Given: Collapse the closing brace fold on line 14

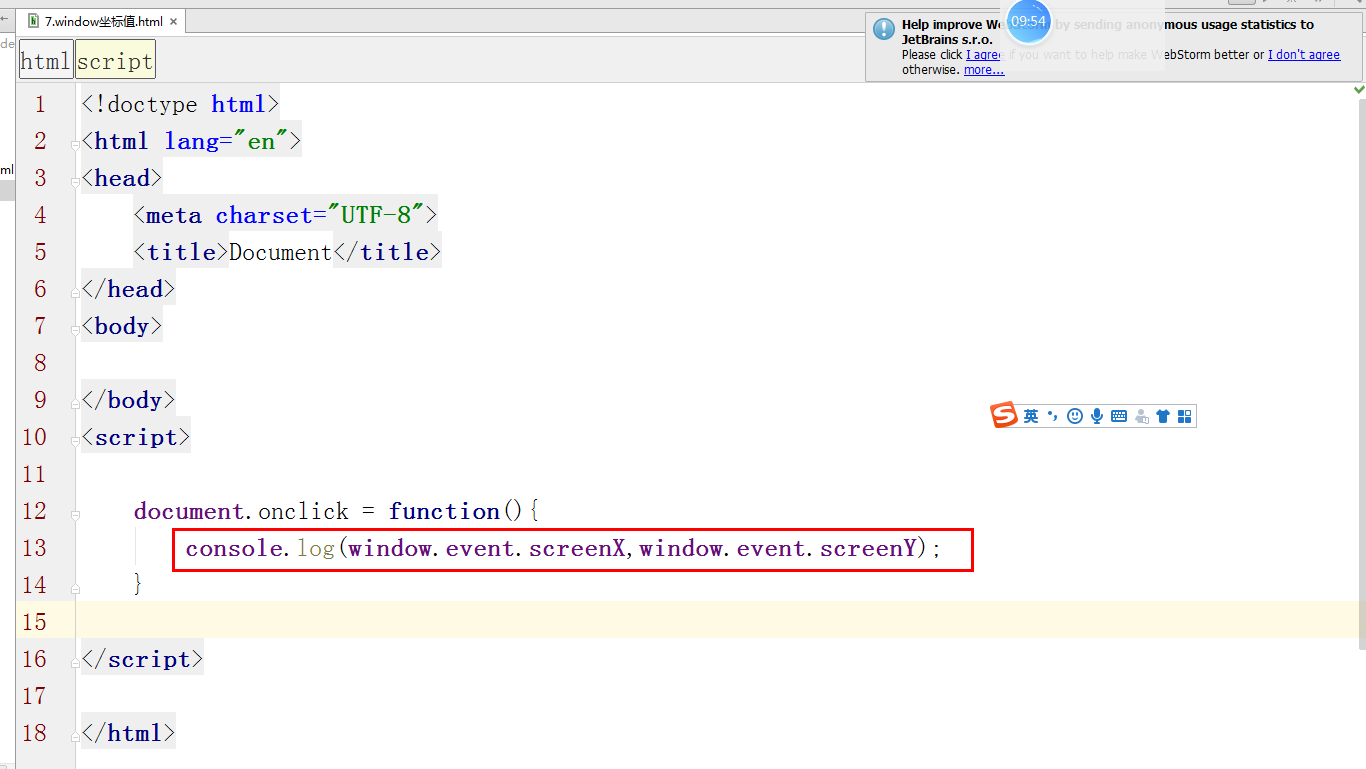Looking at the screenshot, I should pyautogui.click(x=76, y=587).
